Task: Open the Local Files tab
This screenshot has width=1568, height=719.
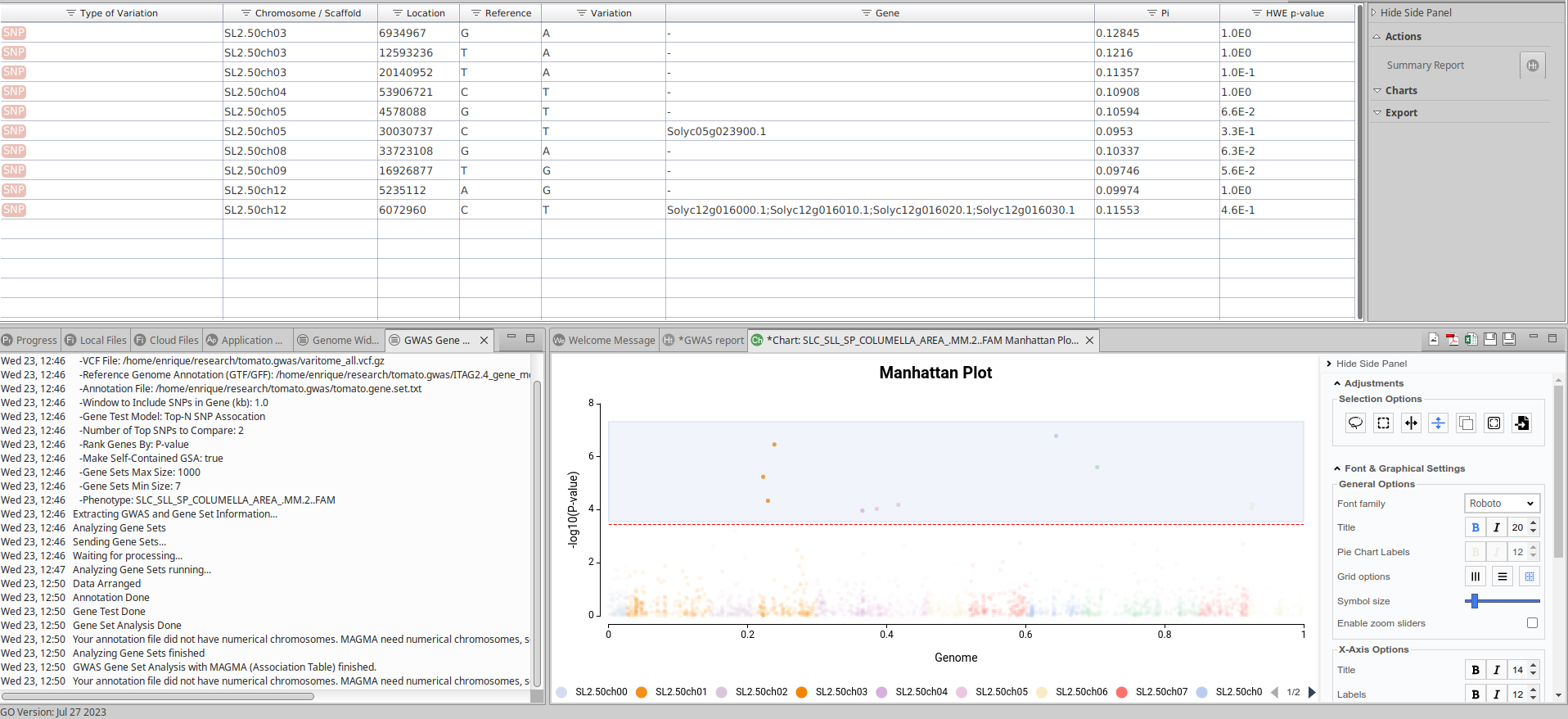Action: tap(96, 341)
